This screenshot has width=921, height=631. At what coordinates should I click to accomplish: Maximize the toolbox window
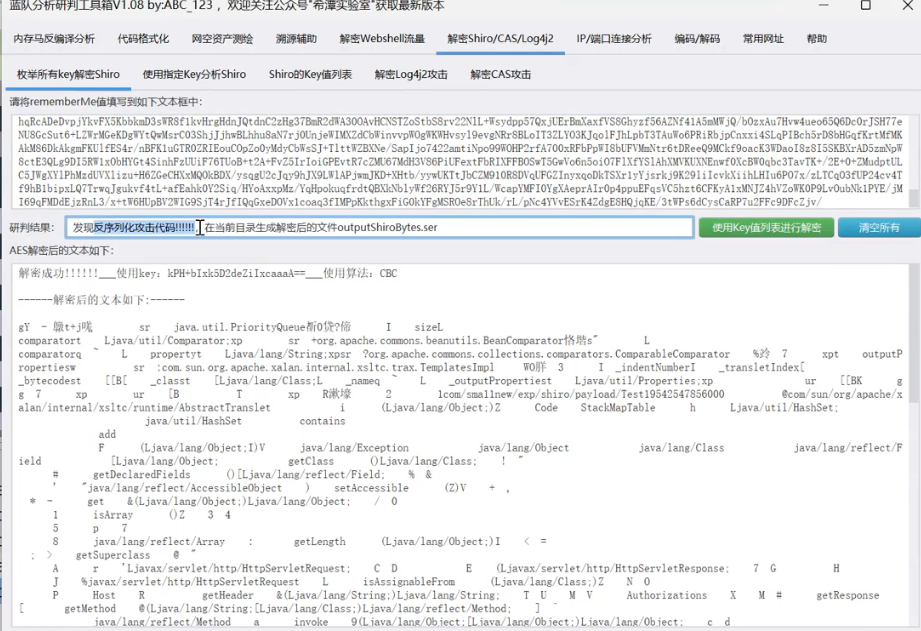click(865, 5)
